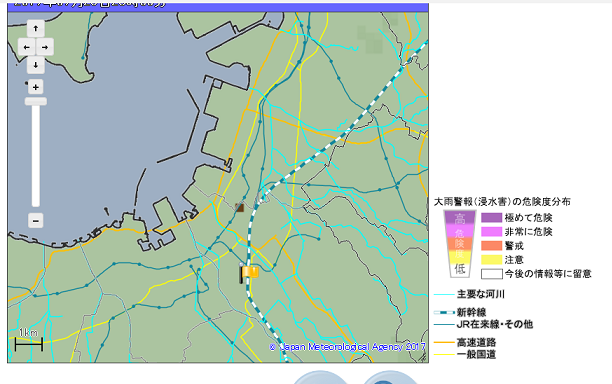The height and width of the screenshot is (384, 612).
Task: Click the Japan Meteorological Agency copyright text
Action: point(347,347)
